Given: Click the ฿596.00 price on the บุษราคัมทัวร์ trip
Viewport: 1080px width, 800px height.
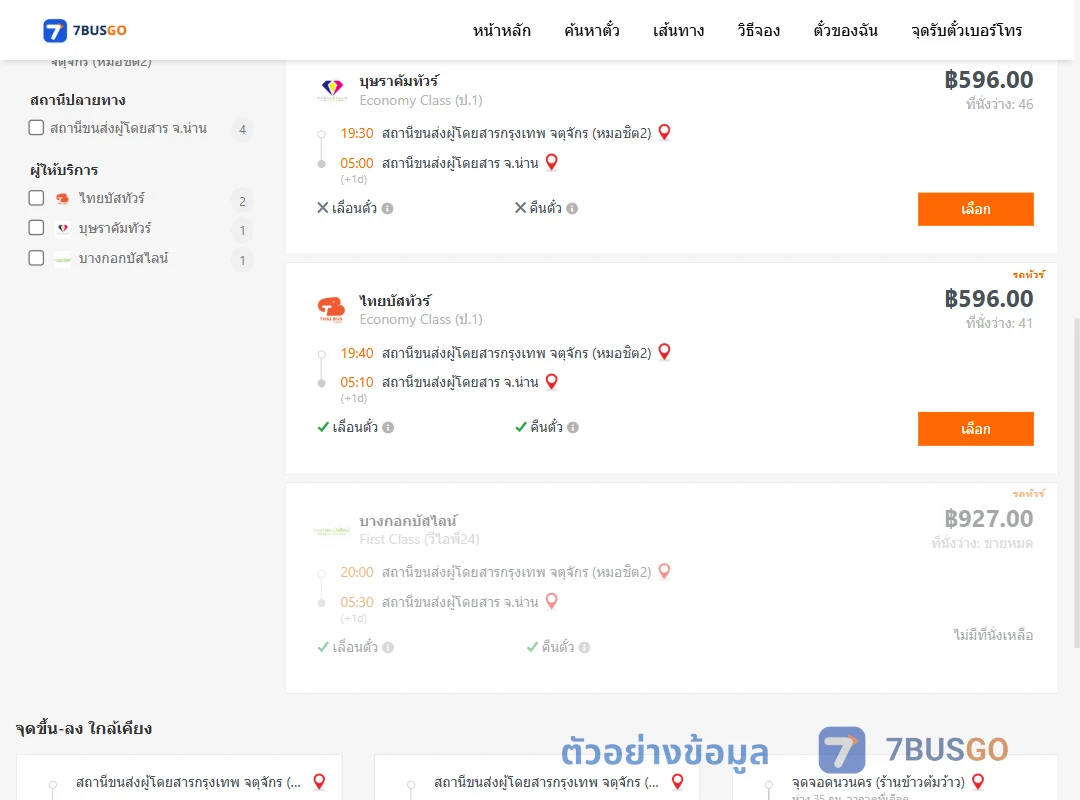Looking at the screenshot, I should pos(988,79).
